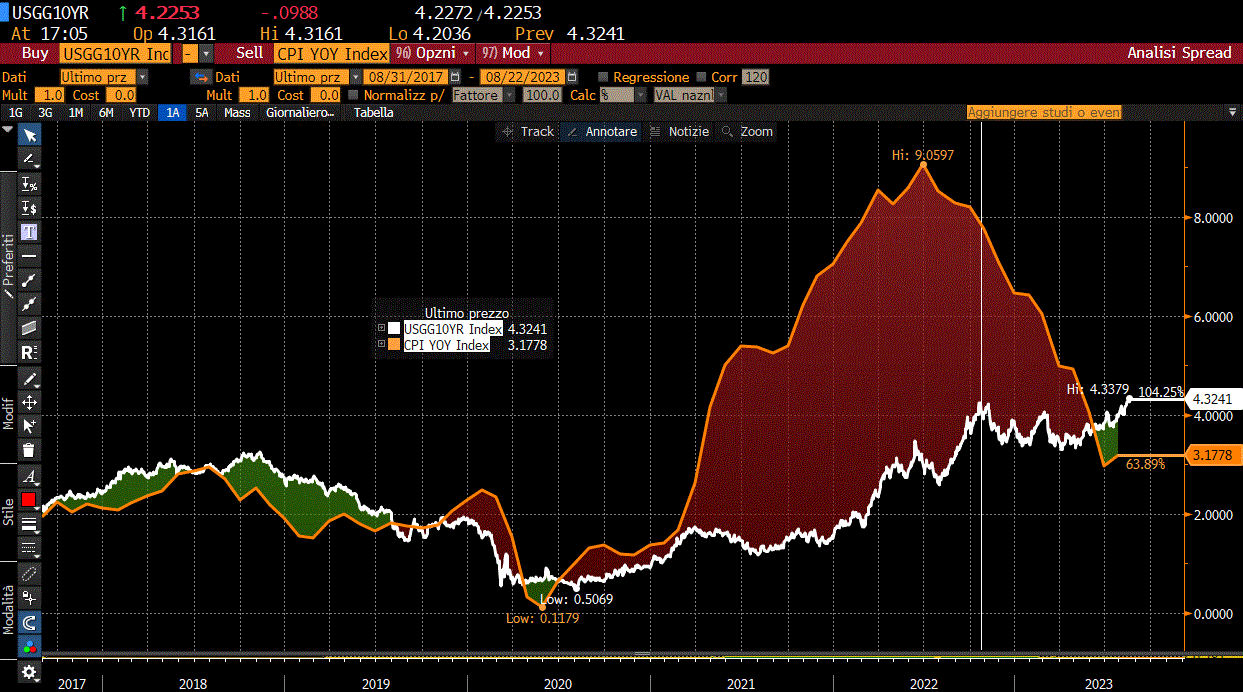Open Notizie news overlay
Image resolution: width=1243 pixels, height=692 pixels.
point(679,131)
